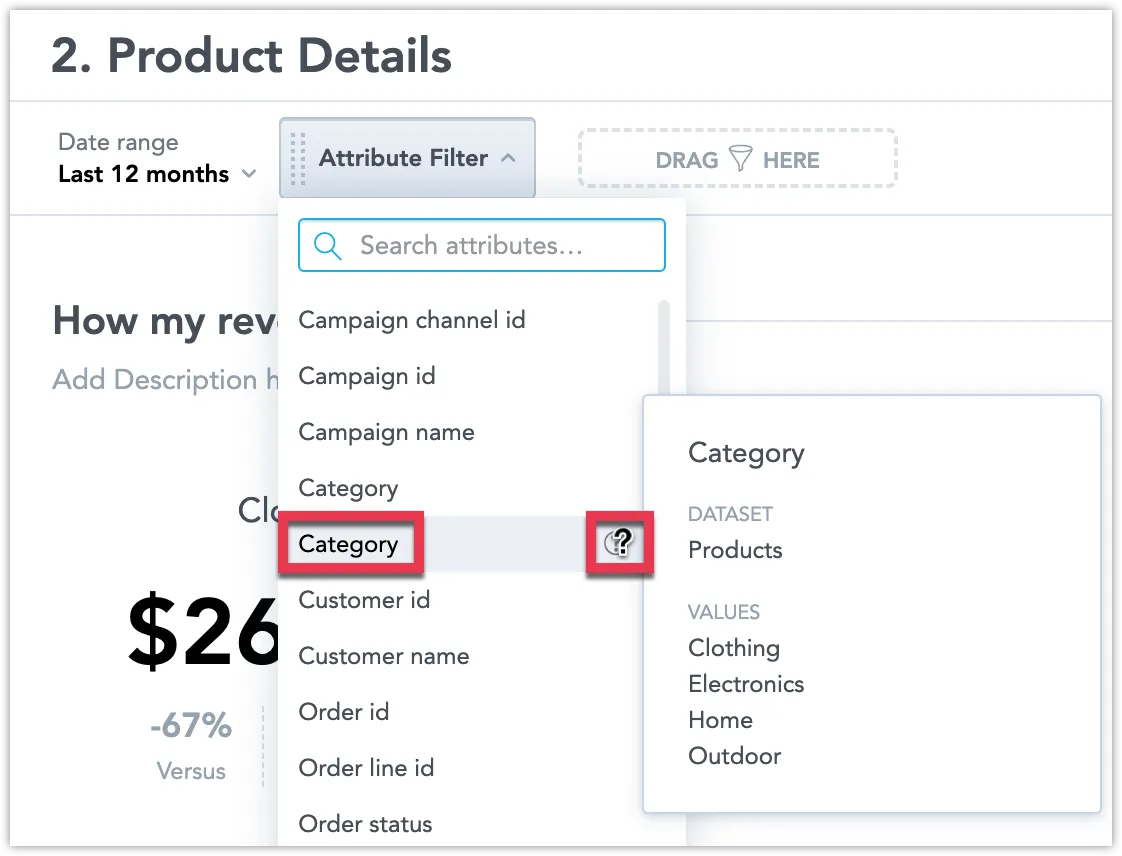The height and width of the screenshot is (856, 1122).
Task: Click the search magnifier icon
Action: [x=325, y=244]
